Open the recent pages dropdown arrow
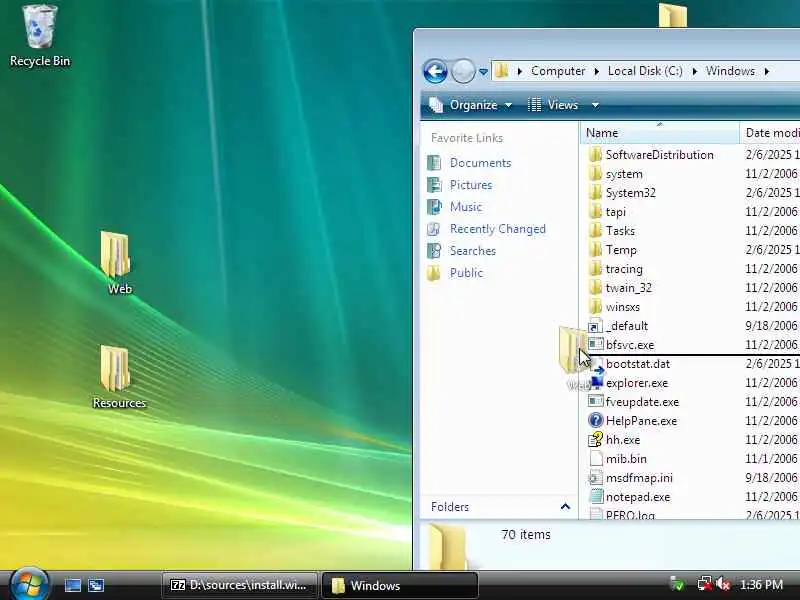The width and height of the screenshot is (800, 600). point(483,72)
